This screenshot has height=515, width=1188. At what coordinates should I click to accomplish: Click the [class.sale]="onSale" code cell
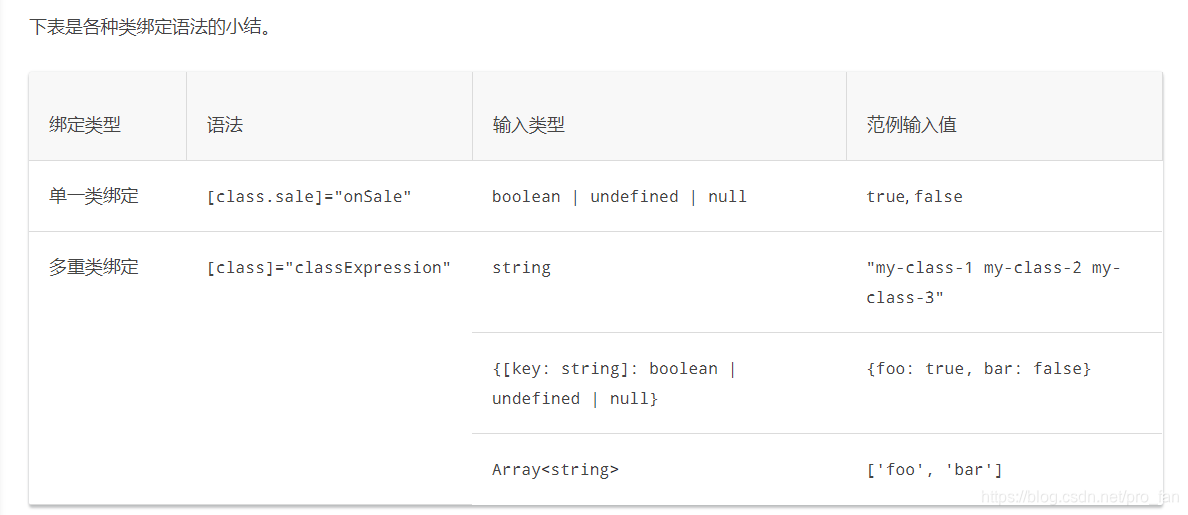[x=308, y=197]
